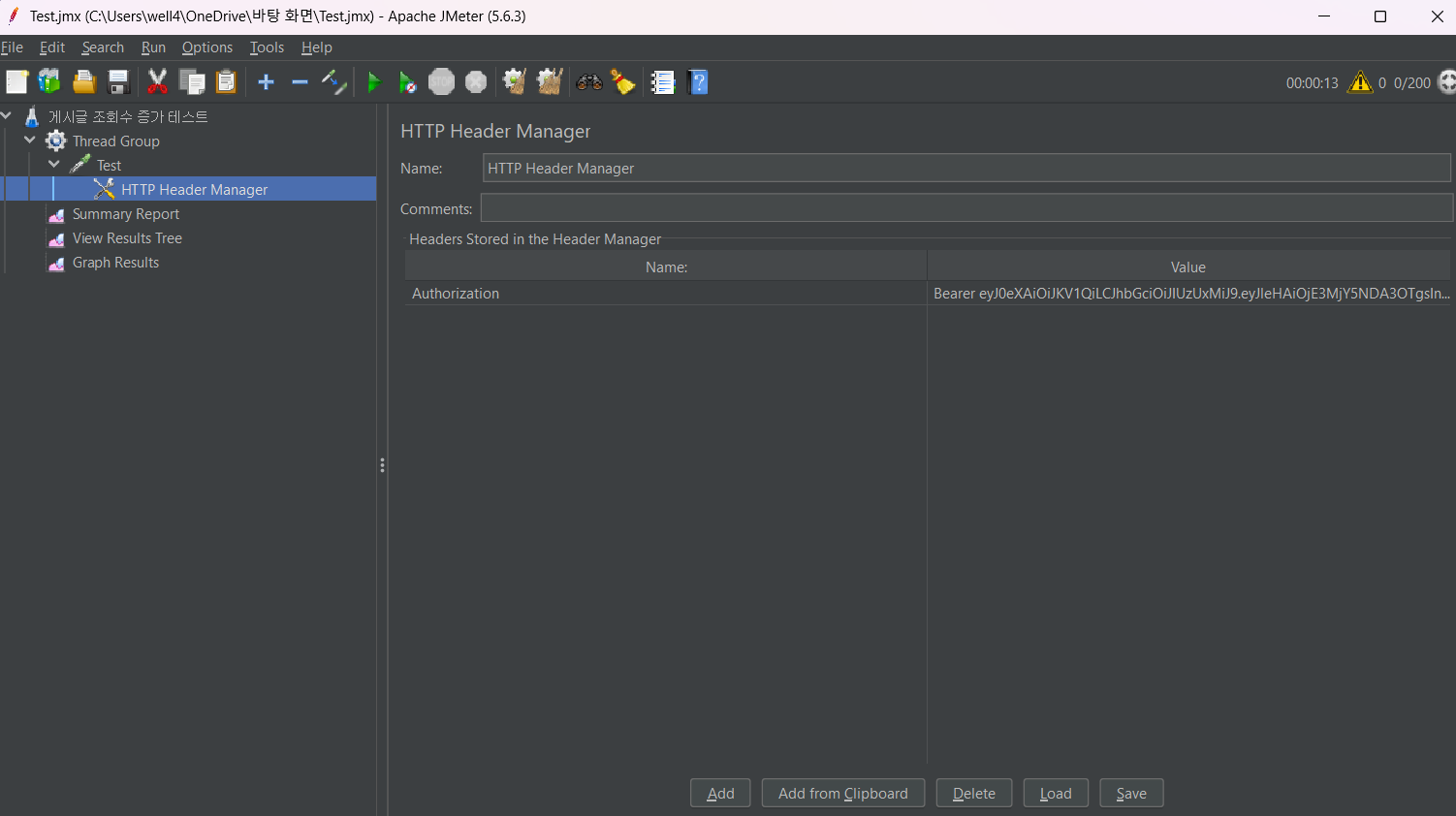Open Search with the binoculars icon
This screenshot has width=1456, height=816.
click(x=589, y=82)
